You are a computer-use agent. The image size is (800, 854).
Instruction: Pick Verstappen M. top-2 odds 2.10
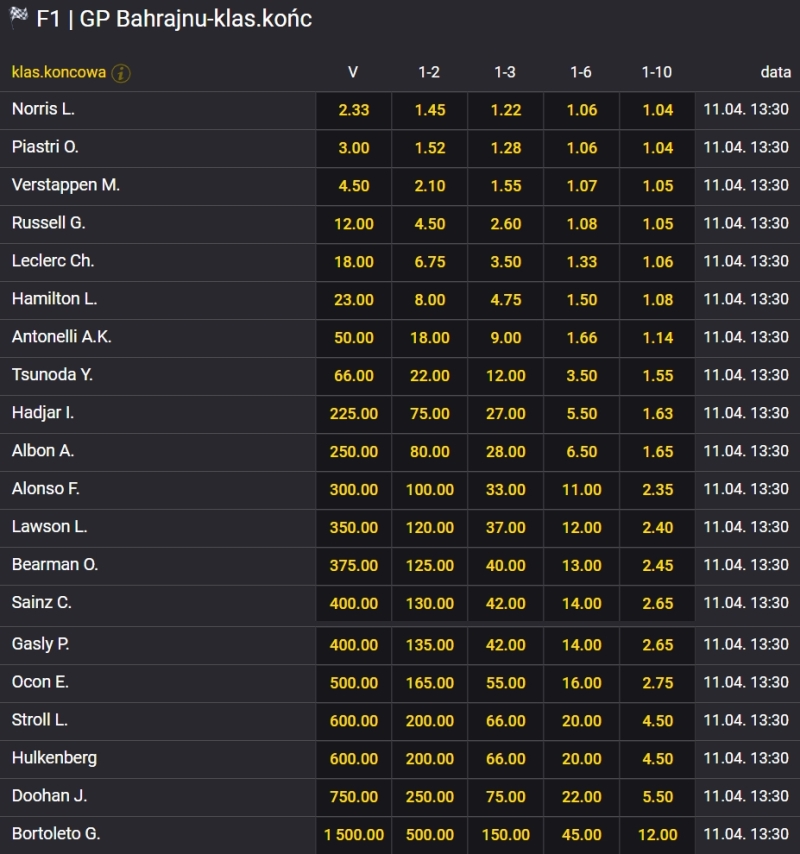coord(430,186)
